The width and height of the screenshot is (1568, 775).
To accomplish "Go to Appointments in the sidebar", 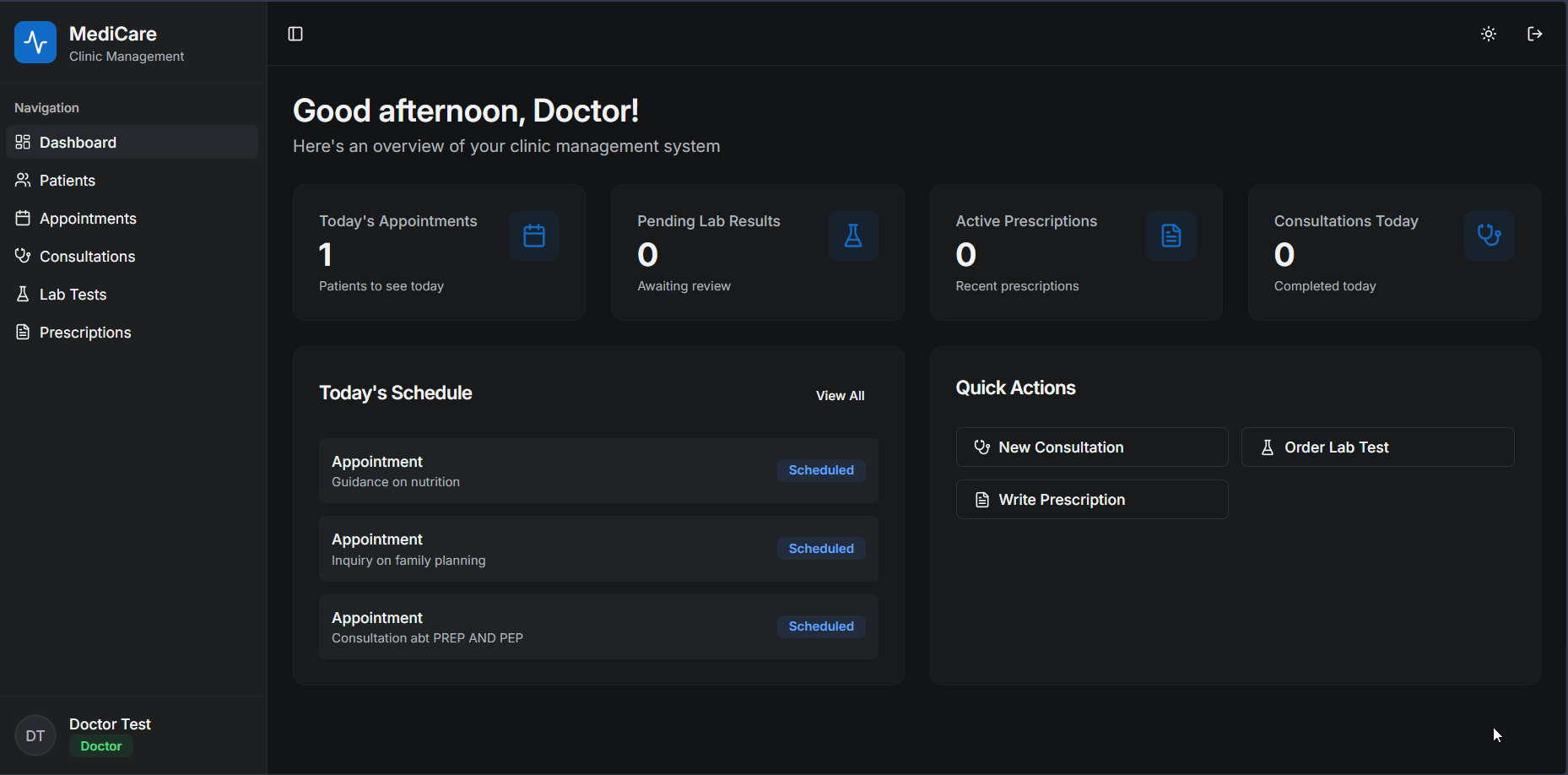I will [x=88, y=219].
